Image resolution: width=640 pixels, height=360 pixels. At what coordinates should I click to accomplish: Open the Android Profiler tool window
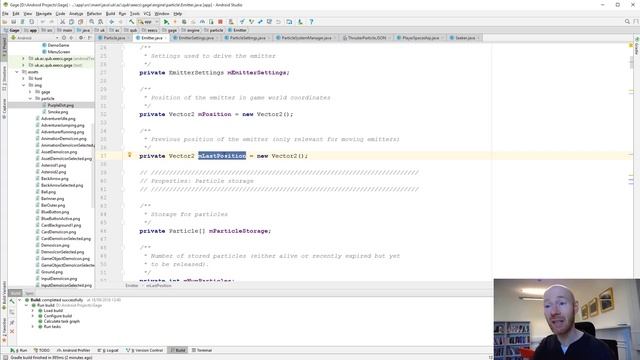74,350
